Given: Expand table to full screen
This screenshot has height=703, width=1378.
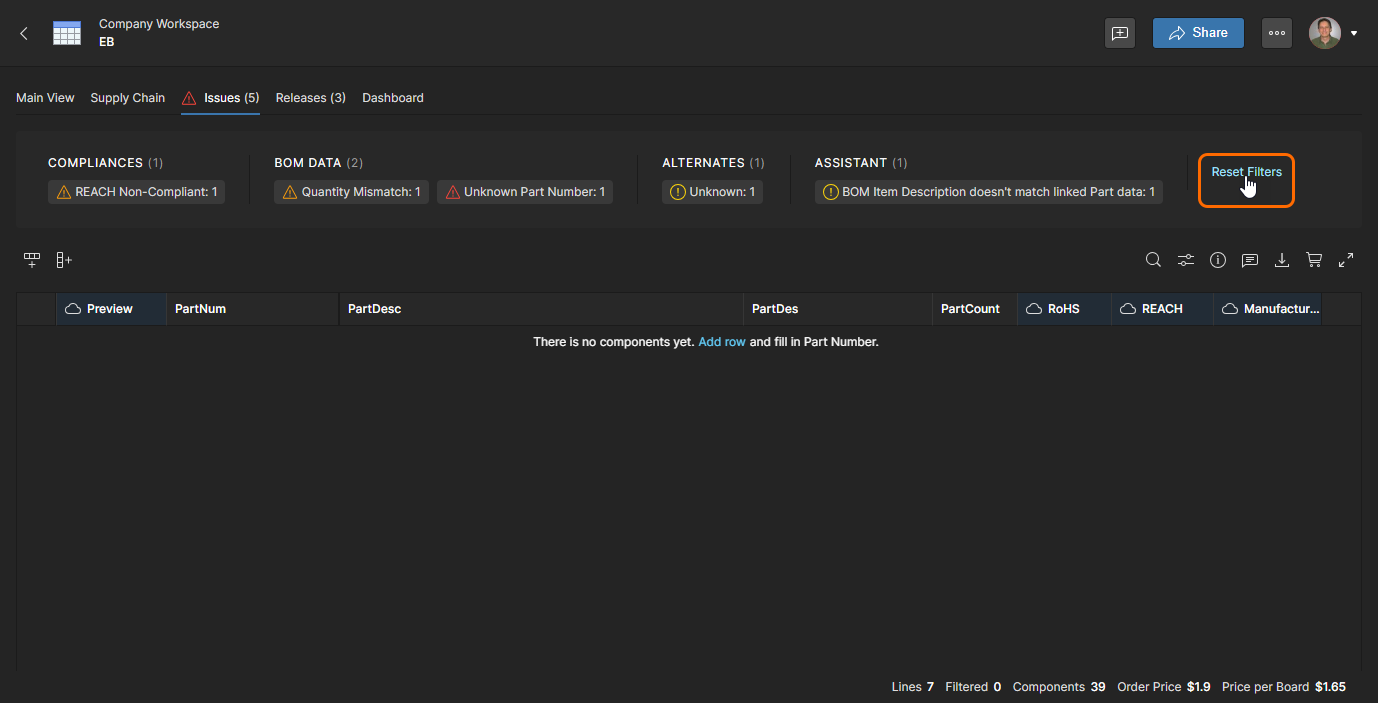Looking at the screenshot, I should click(1346, 260).
